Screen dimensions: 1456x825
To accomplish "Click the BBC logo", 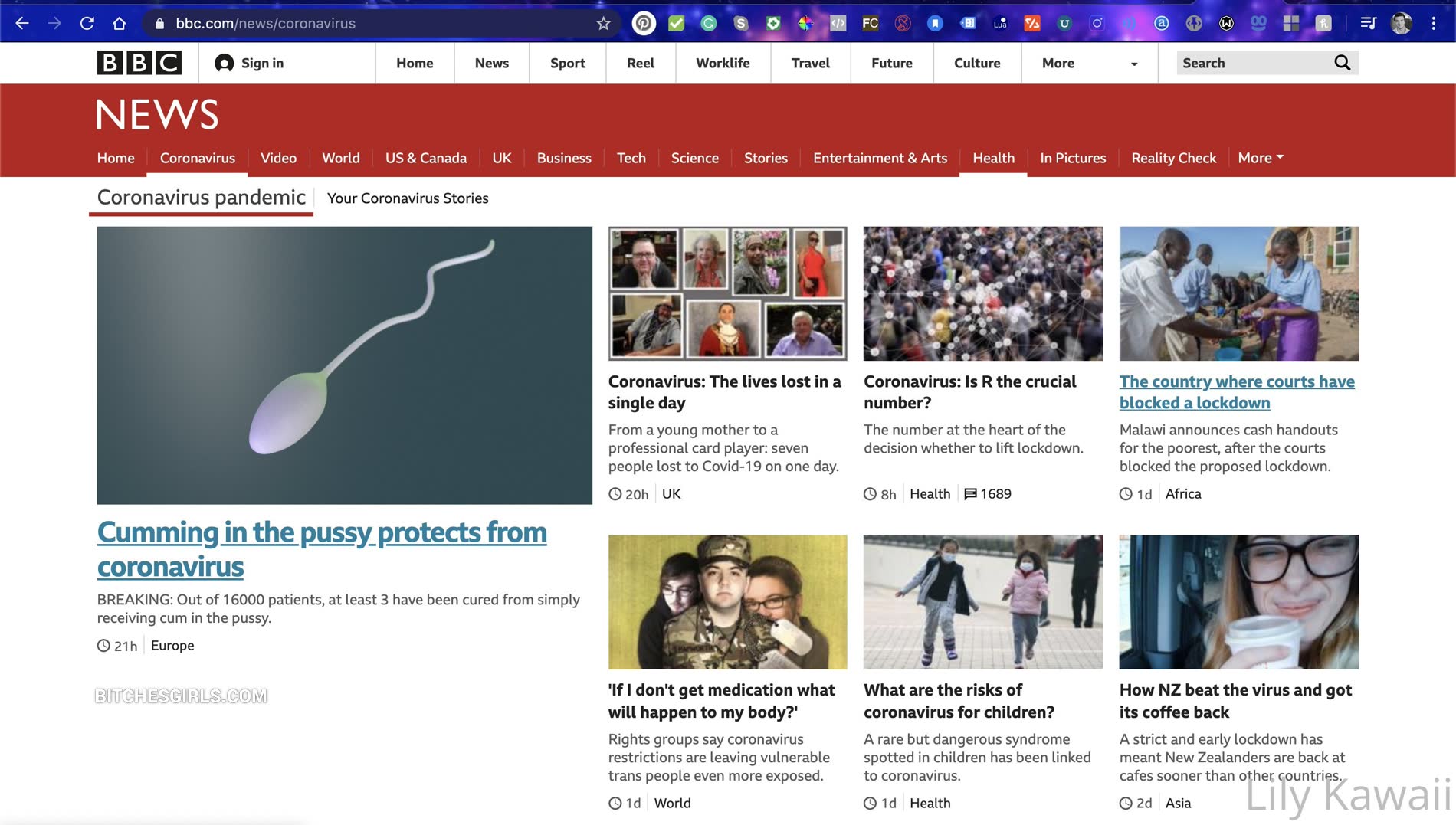I will coord(139,63).
